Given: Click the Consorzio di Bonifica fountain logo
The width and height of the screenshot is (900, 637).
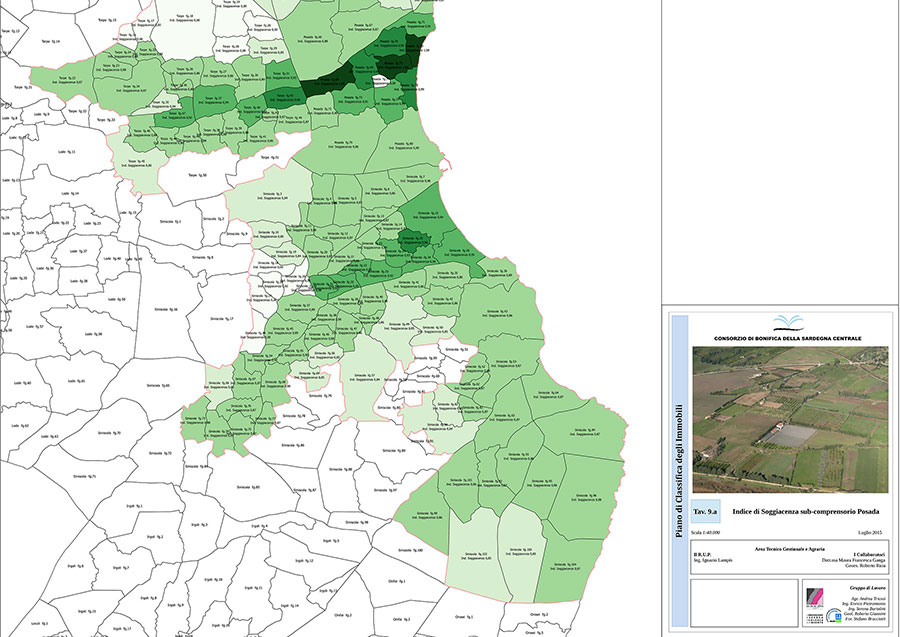Looking at the screenshot, I should tap(788, 323).
